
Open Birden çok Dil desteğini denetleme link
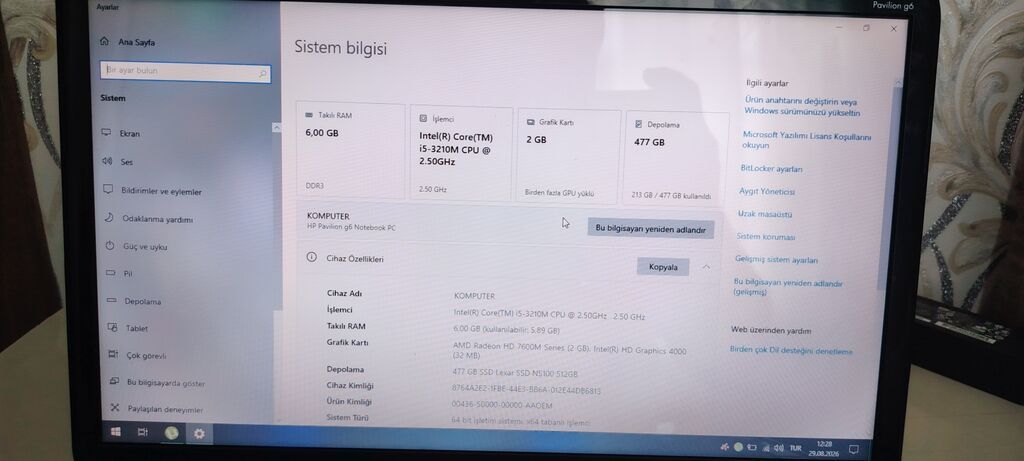click(791, 351)
